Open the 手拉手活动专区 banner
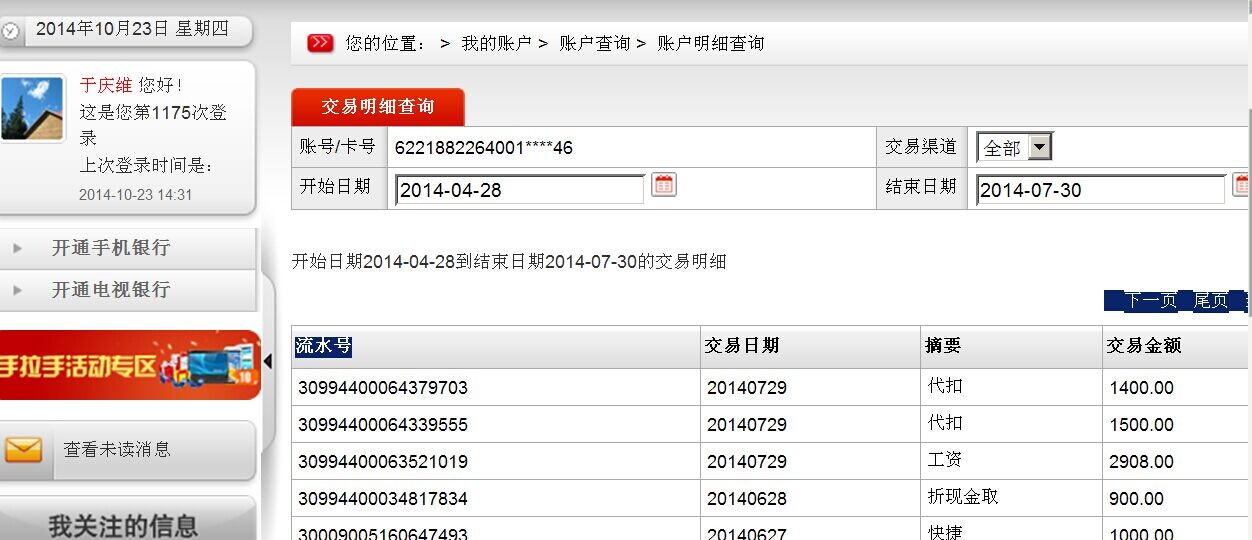 click(130, 365)
